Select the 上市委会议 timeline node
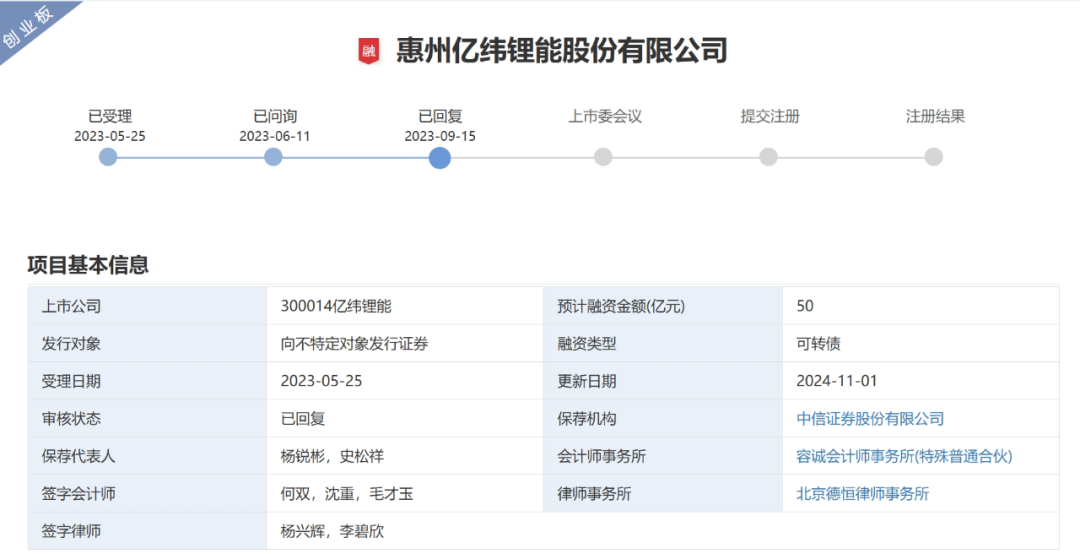This screenshot has height=554, width=1080. (x=603, y=157)
